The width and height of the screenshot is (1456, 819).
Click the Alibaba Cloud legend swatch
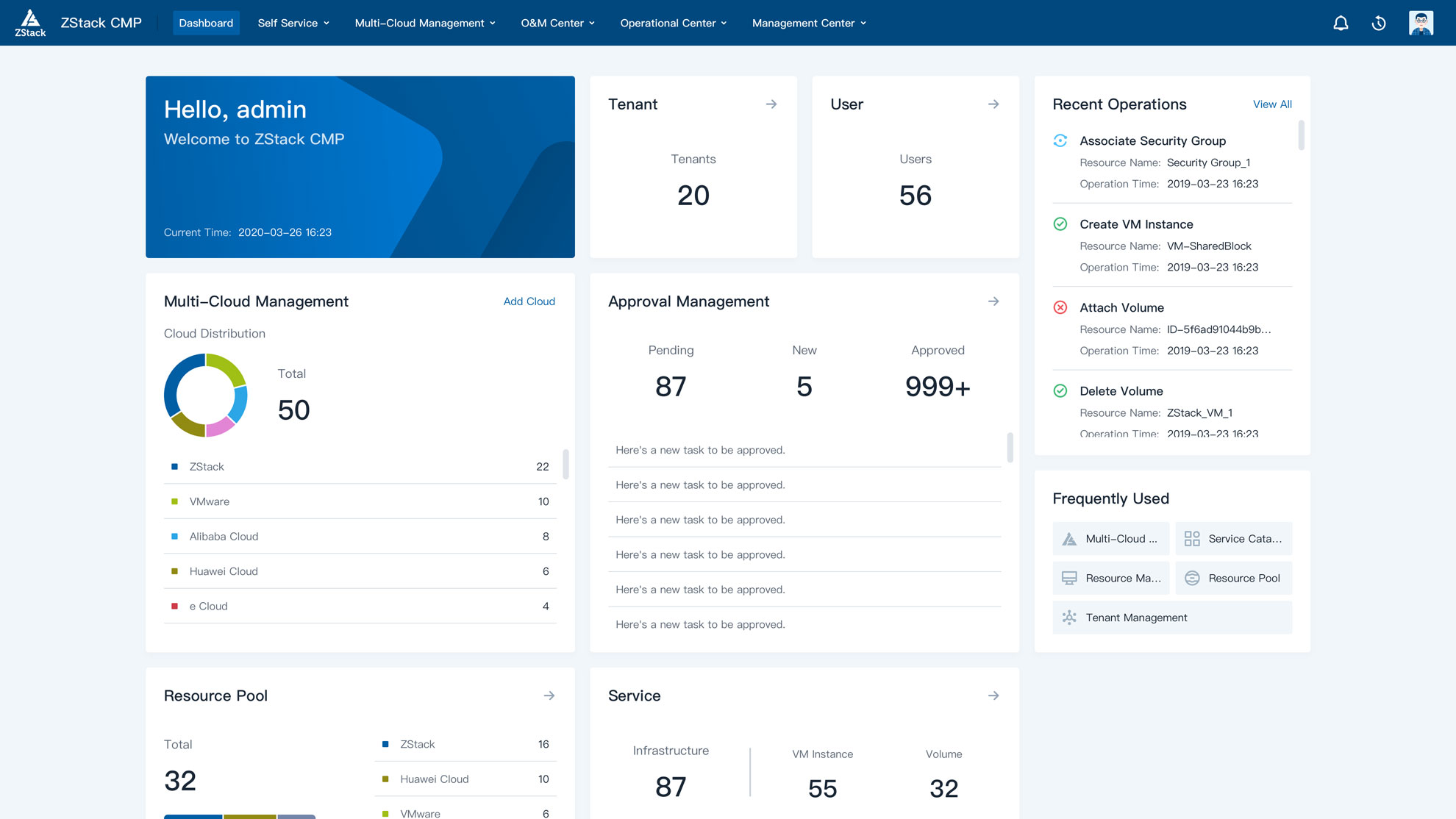click(x=174, y=537)
